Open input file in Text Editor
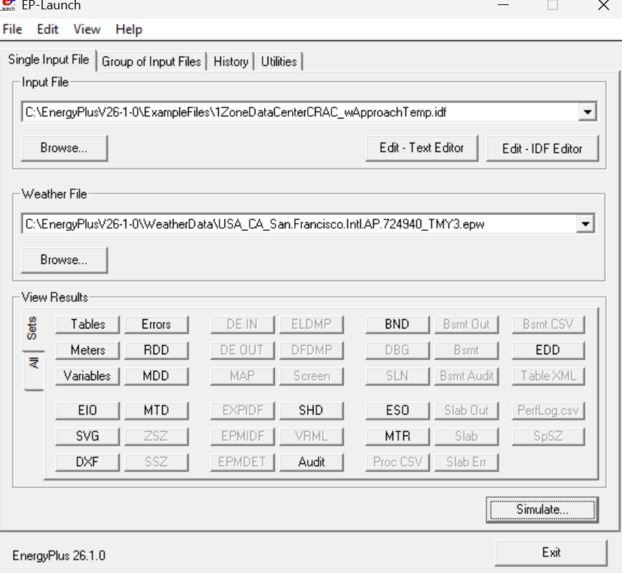The width and height of the screenshot is (622, 573). click(x=422, y=148)
